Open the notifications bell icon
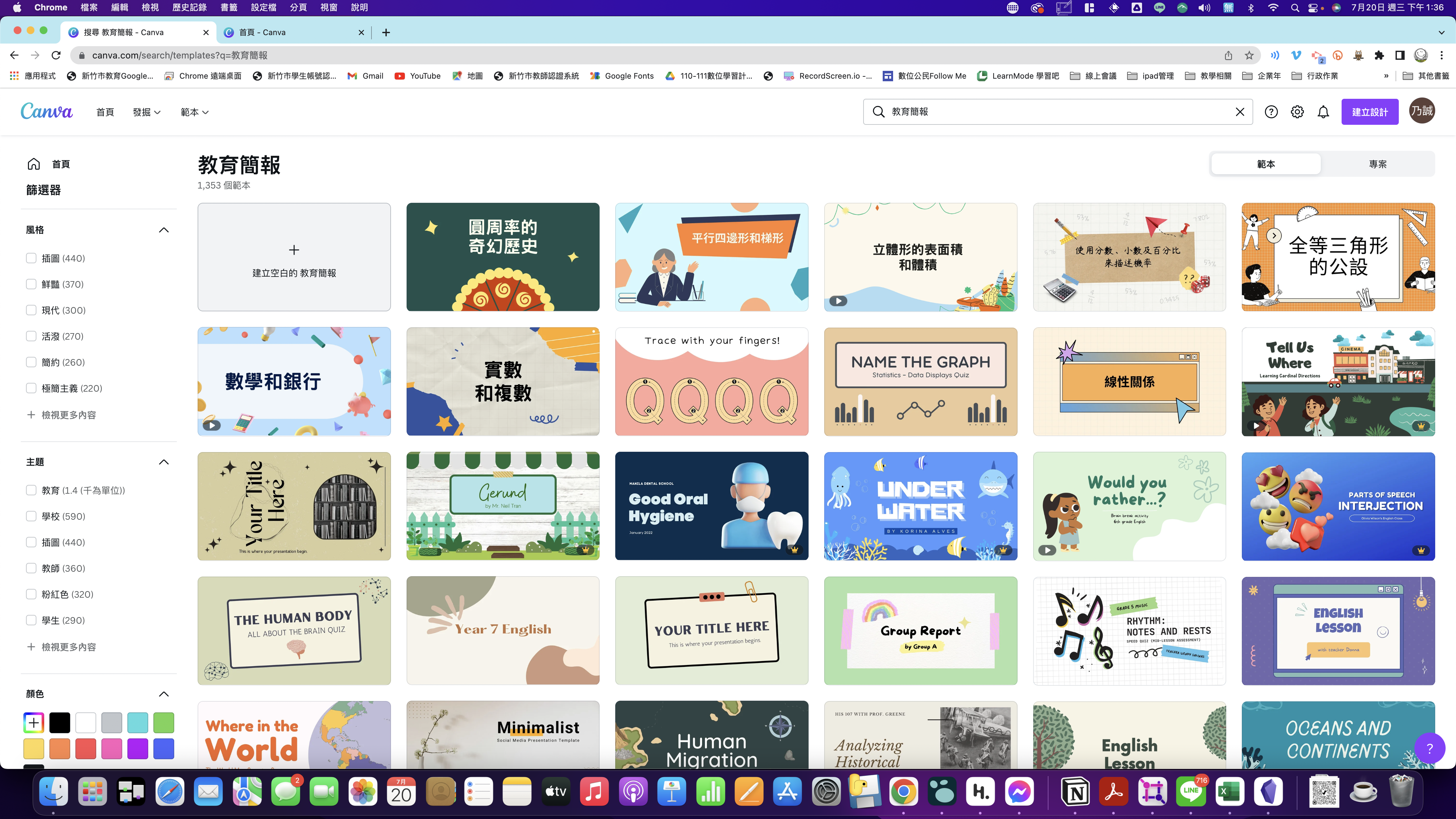This screenshot has height=819, width=1456. pyautogui.click(x=1323, y=112)
